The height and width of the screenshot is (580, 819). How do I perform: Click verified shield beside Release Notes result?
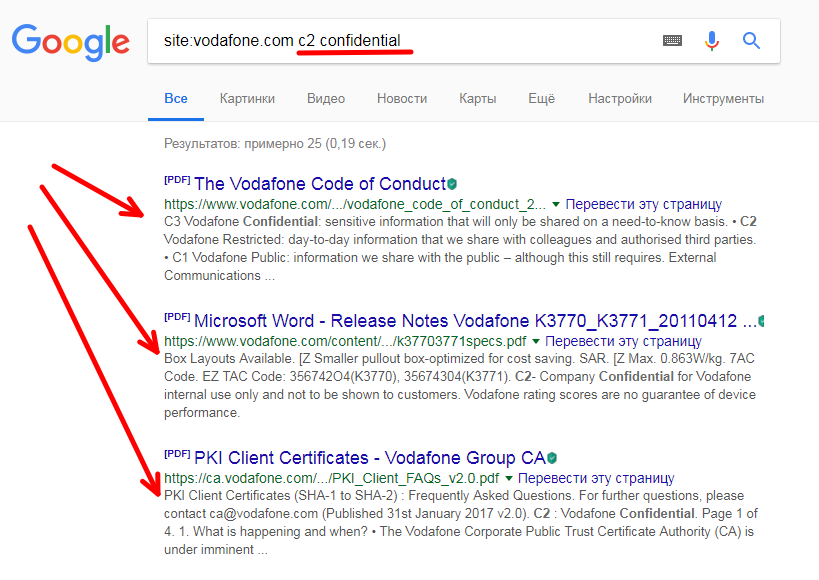coord(763,322)
